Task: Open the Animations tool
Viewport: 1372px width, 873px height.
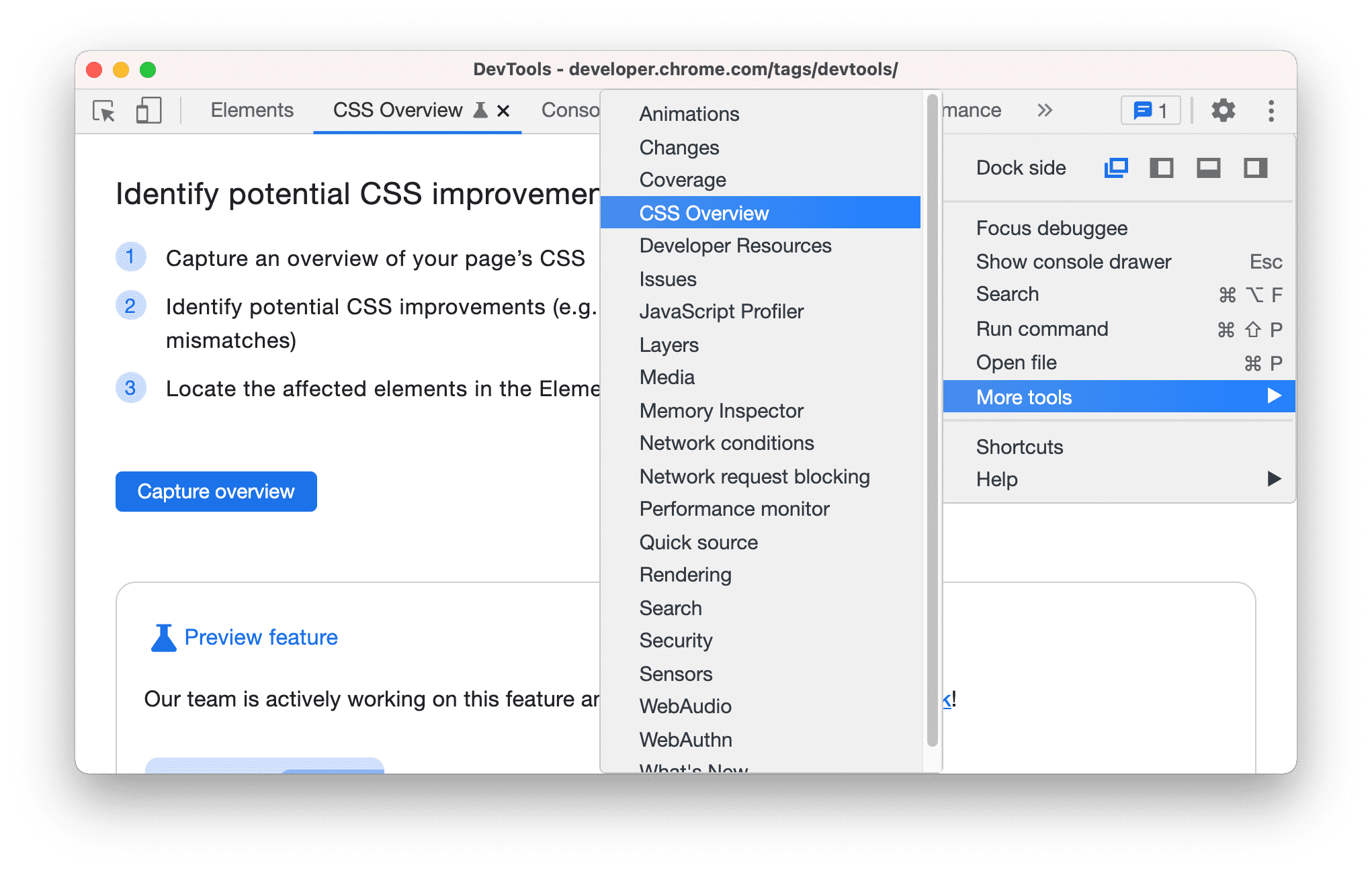Action: click(x=689, y=112)
